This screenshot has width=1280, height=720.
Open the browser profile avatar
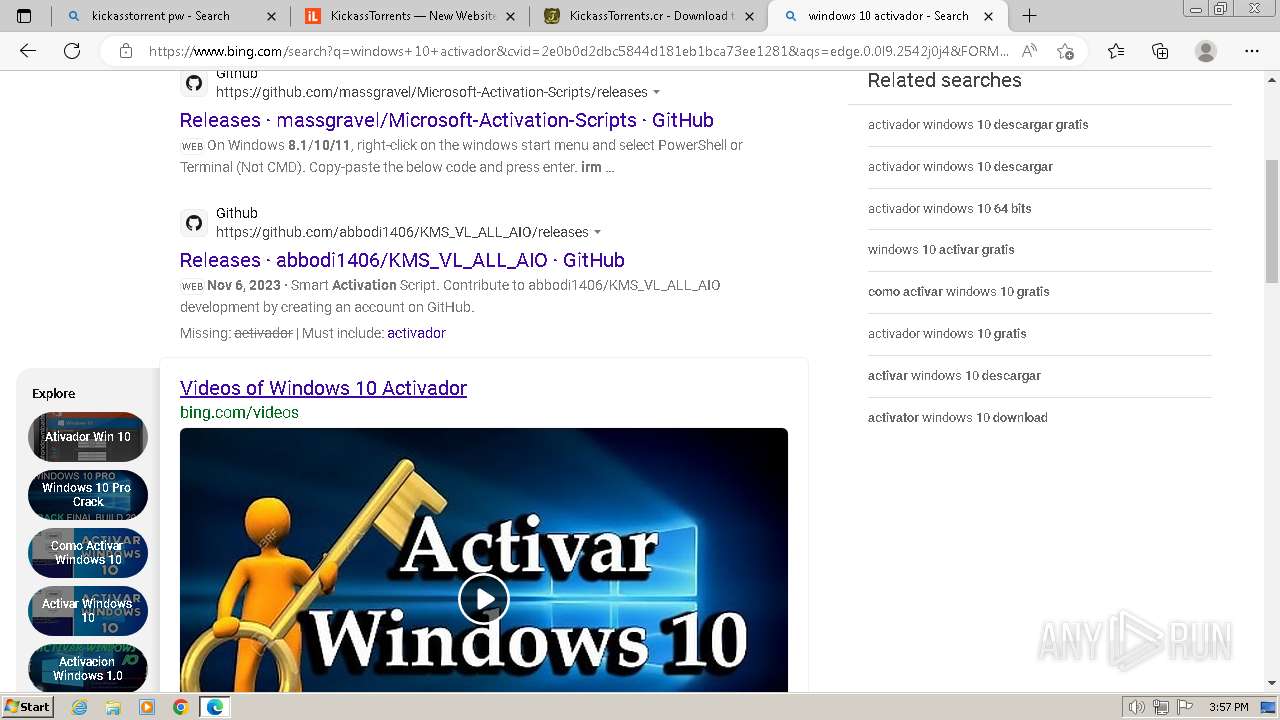1206,51
